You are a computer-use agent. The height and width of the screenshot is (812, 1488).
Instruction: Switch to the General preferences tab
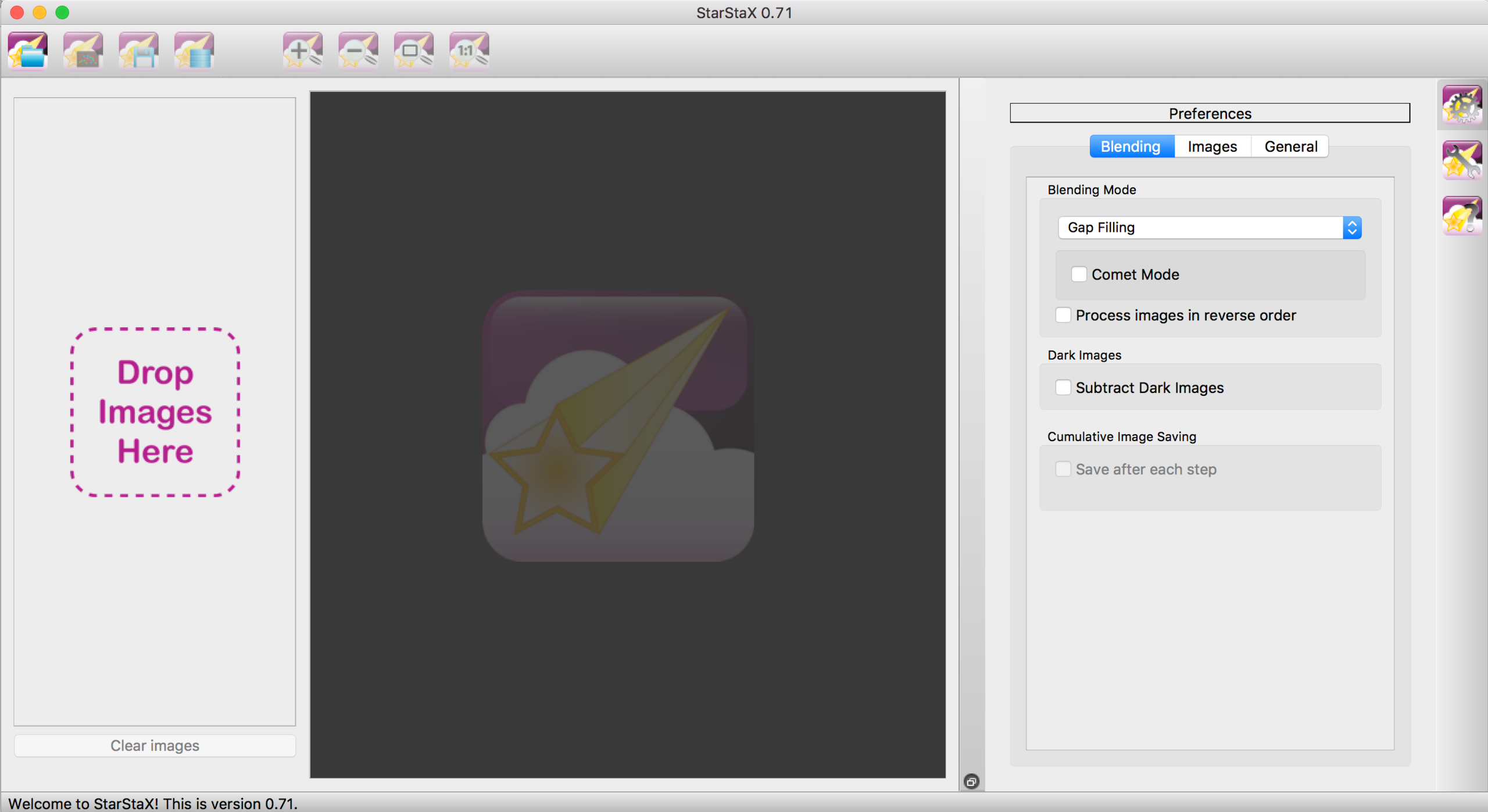(x=1290, y=146)
